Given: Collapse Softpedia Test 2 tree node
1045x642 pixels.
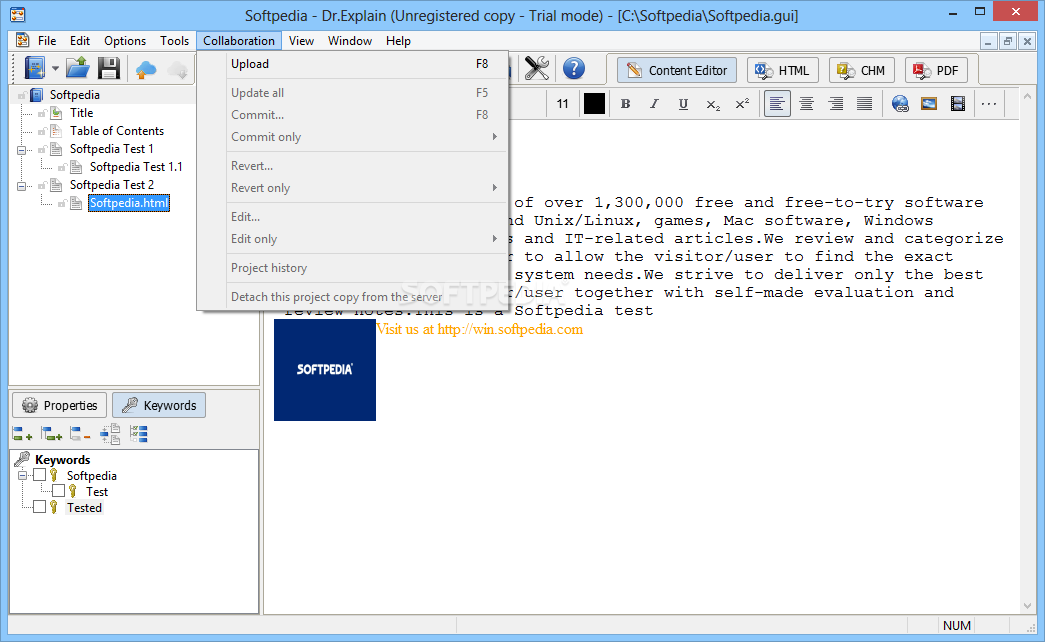Looking at the screenshot, I should click(21, 186).
